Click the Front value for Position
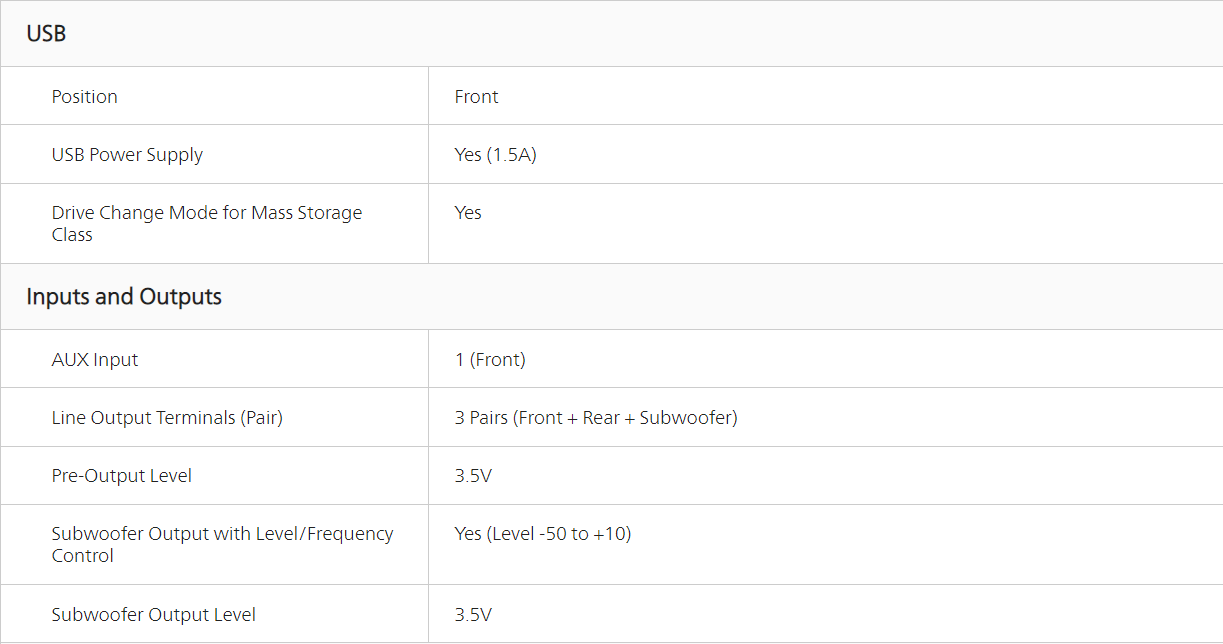Viewport: 1223px width, 644px height. [x=476, y=97]
